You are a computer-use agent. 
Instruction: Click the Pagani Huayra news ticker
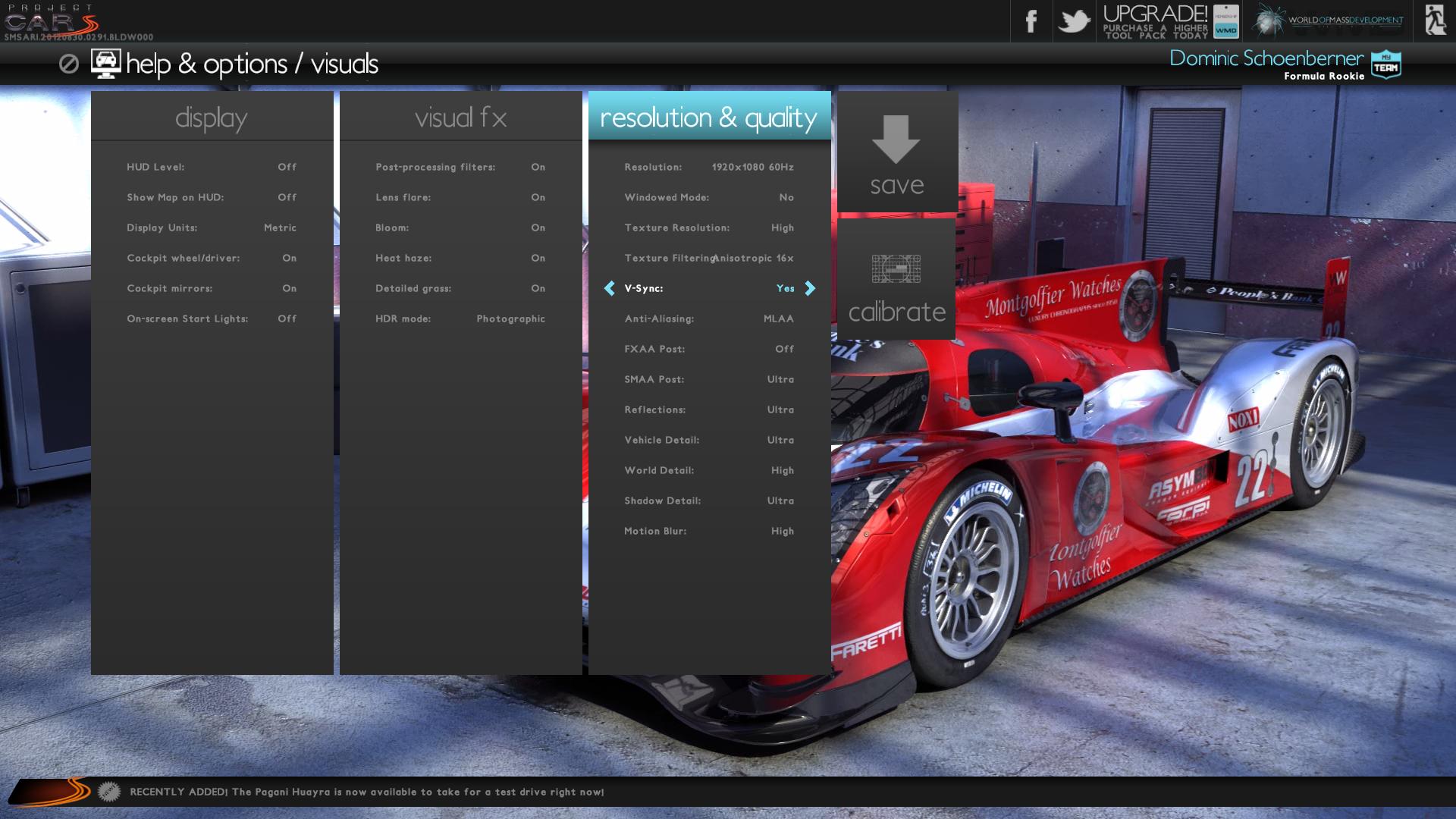click(367, 792)
